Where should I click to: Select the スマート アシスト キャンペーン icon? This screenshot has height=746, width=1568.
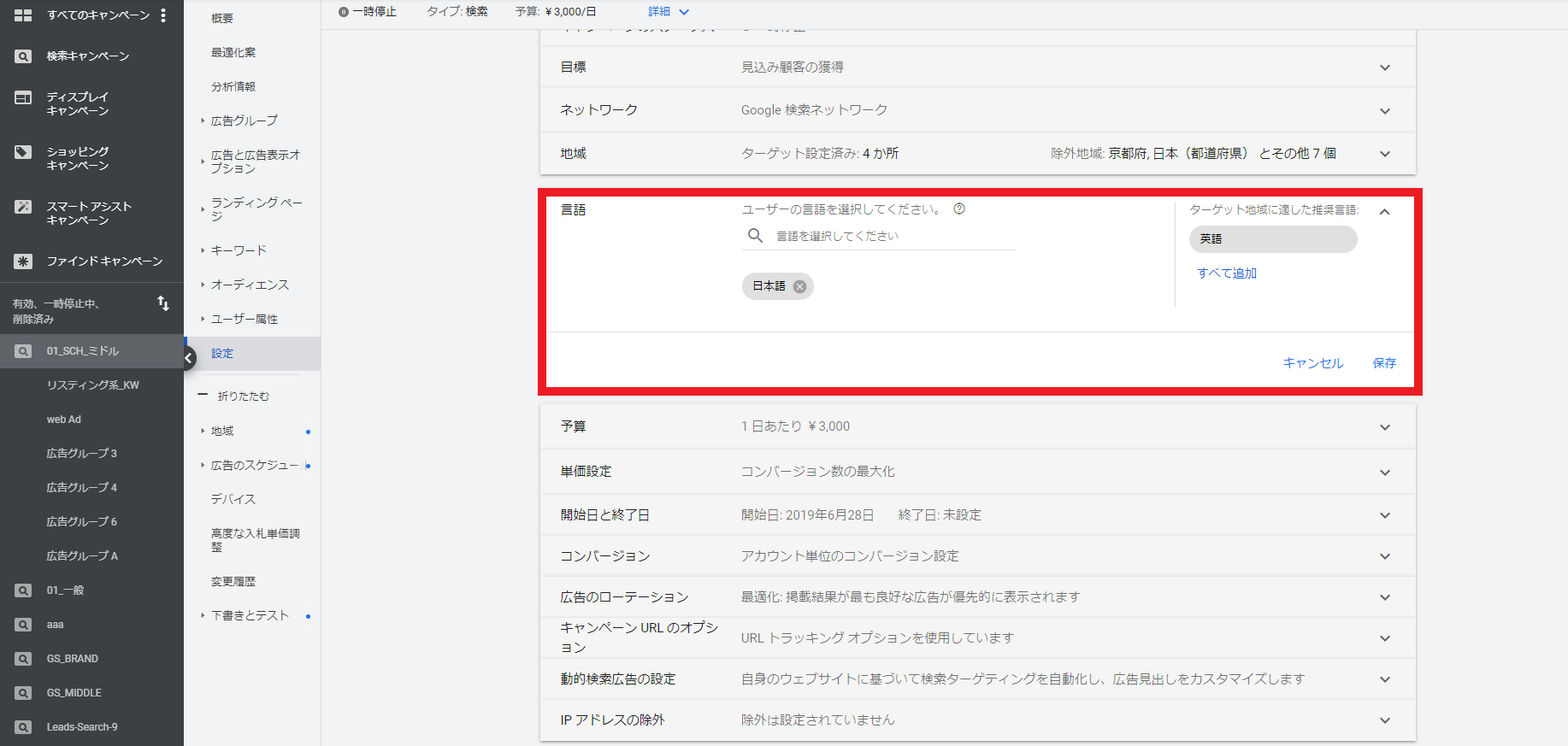[23, 207]
